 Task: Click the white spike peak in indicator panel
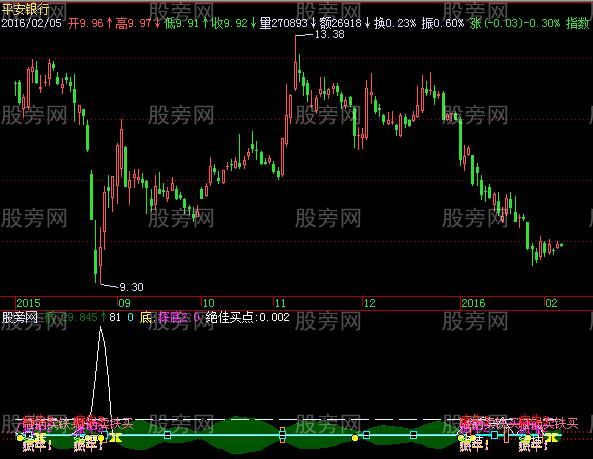coord(101,328)
